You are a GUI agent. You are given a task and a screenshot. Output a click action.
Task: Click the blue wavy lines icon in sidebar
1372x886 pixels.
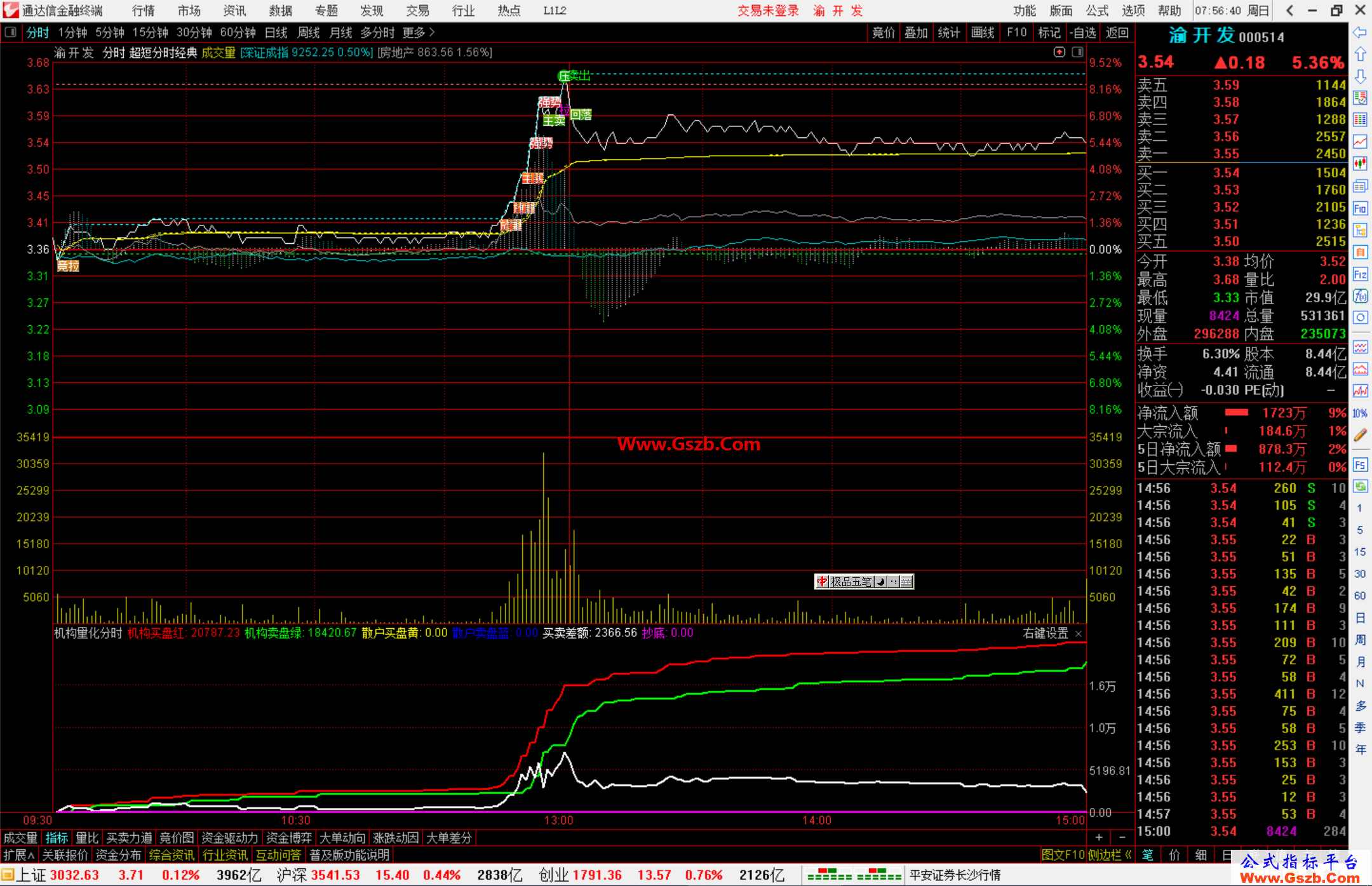click(x=1360, y=347)
